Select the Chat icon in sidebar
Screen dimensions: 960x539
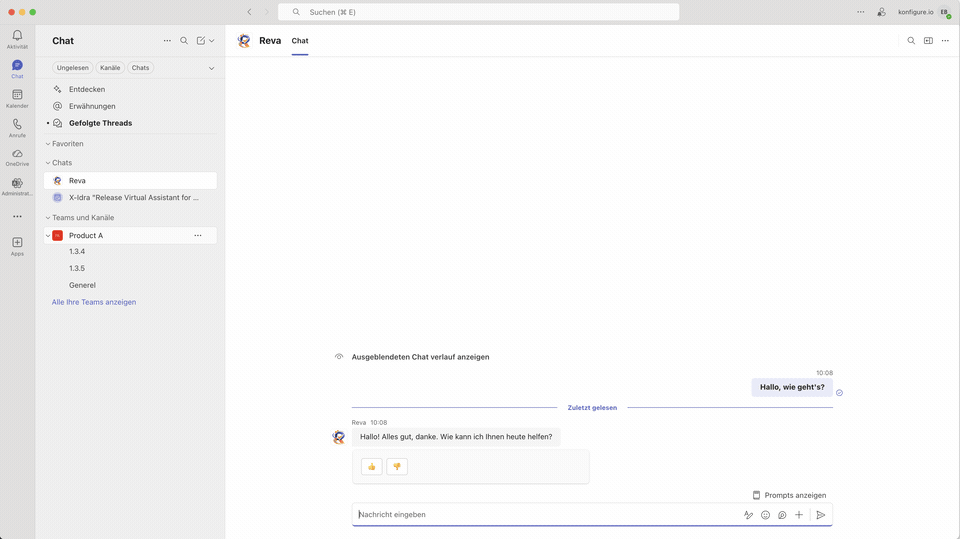pos(17,69)
